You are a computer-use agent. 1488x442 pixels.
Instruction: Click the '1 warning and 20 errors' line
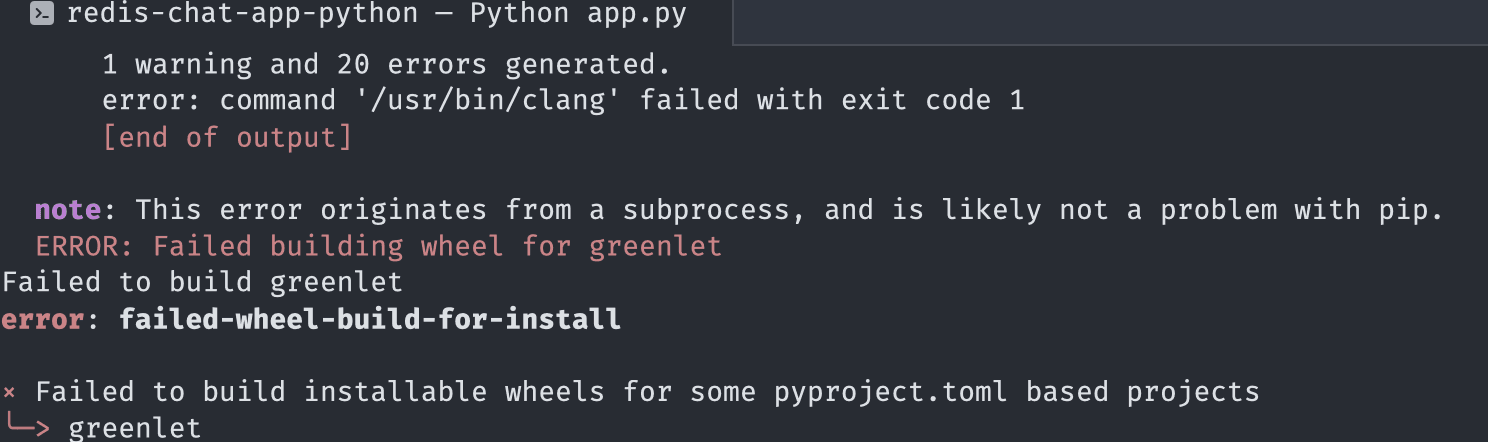pyautogui.click(x=386, y=65)
